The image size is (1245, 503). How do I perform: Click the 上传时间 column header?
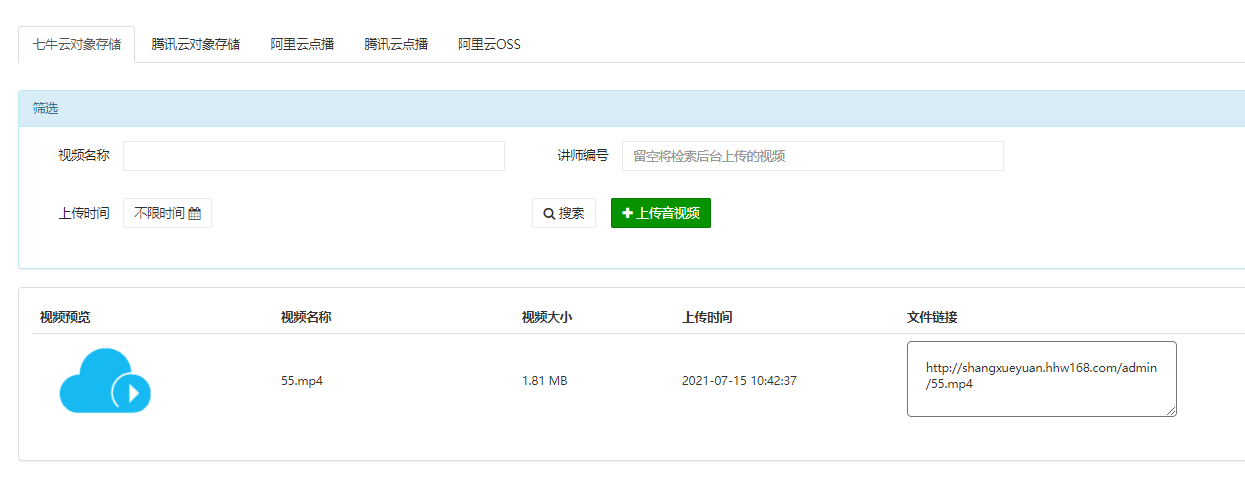(707, 317)
